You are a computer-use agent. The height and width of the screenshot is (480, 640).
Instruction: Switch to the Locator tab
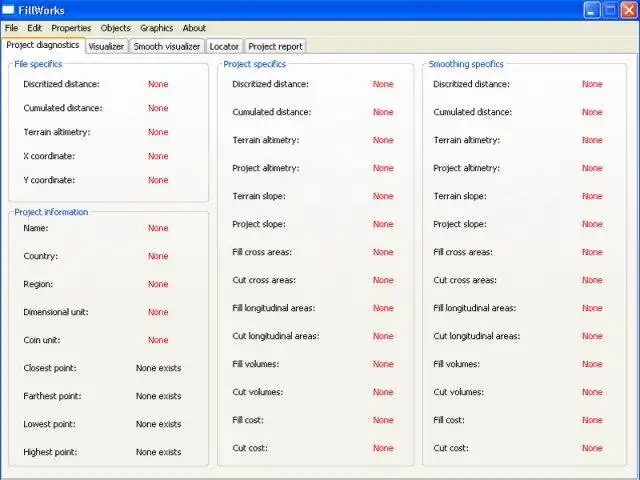tap(224, 47)
